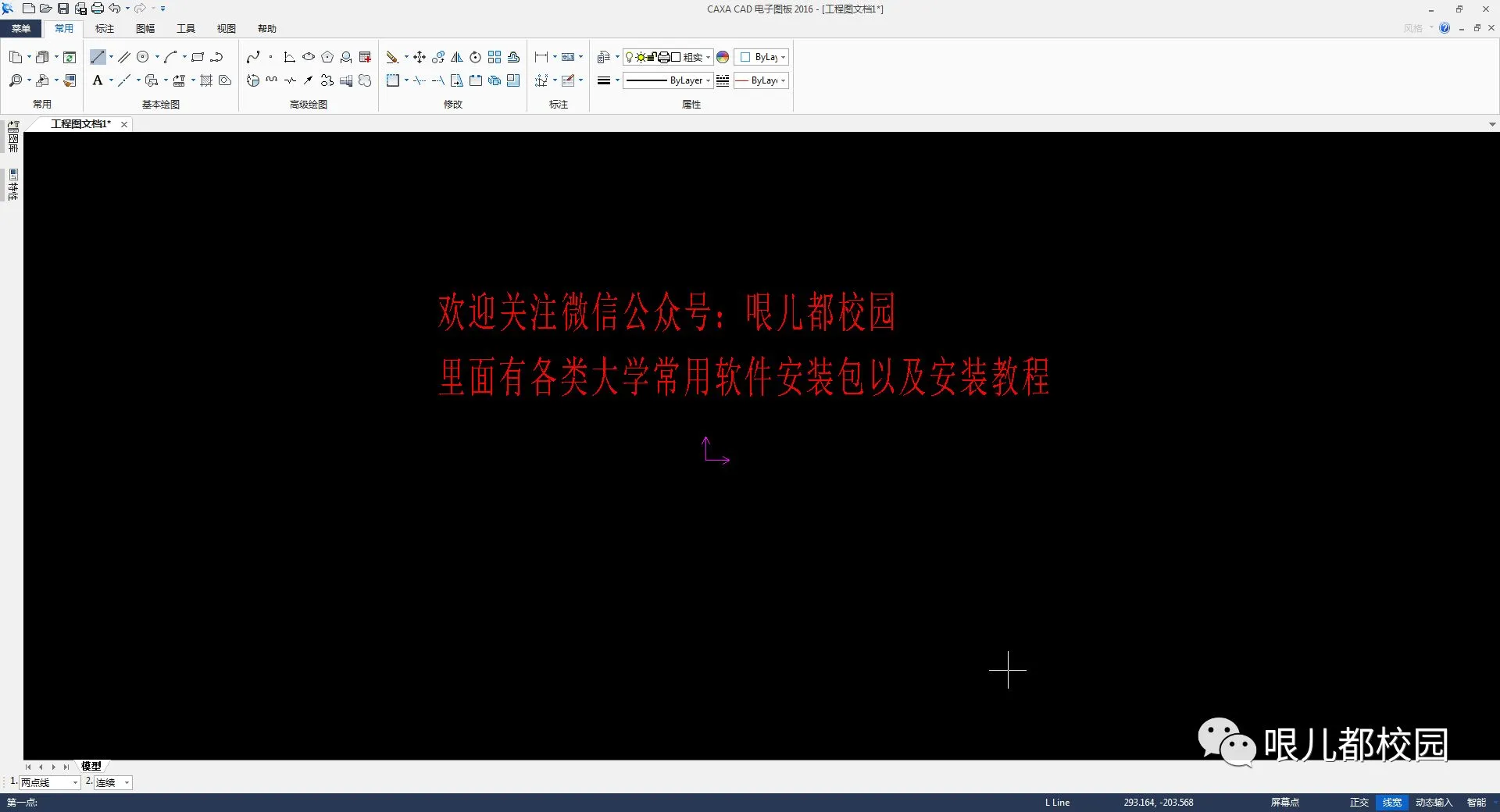Switch to the 工具 ribbon tab
The height and width of the screenshot is (812, 1500).
pyautogui.click(x=186, y=29)
